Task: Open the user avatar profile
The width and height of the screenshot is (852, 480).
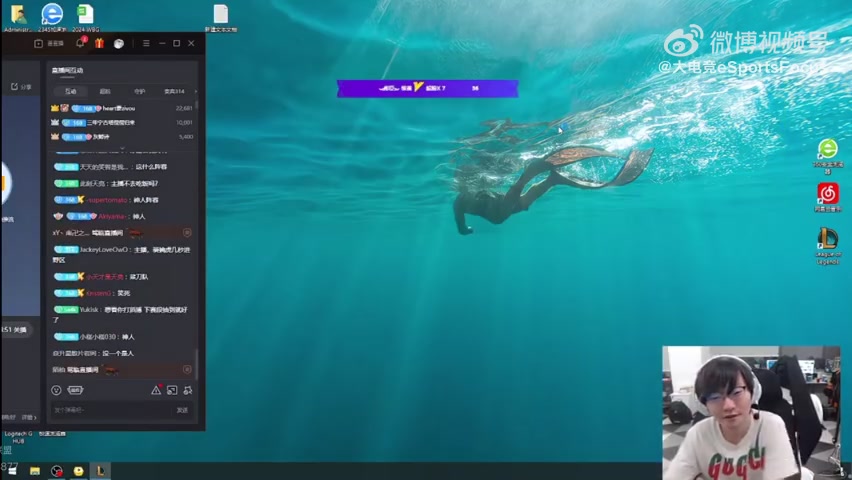Action: (x=119, y=43)
